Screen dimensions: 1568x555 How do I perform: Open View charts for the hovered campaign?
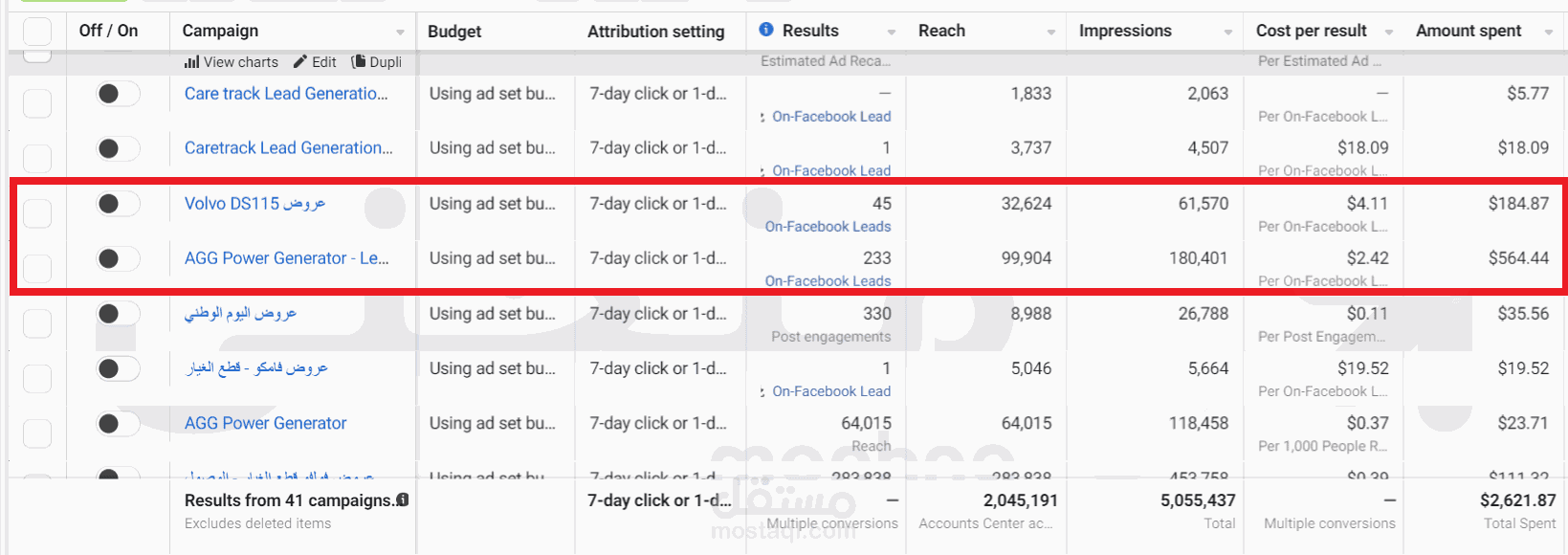point(231,61)
